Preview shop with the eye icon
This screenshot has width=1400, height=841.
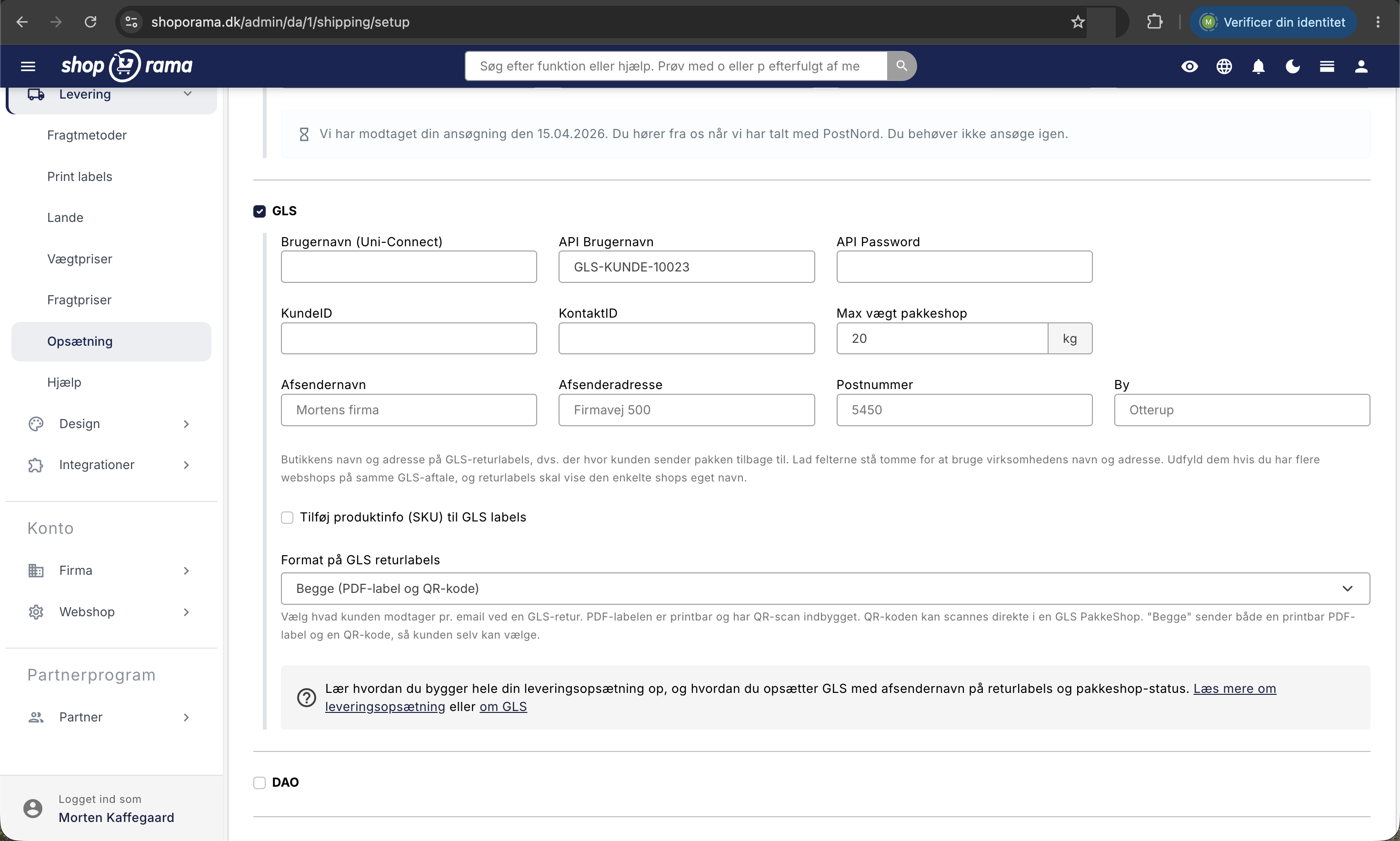pyautogui.click(x=1189, y=66)
